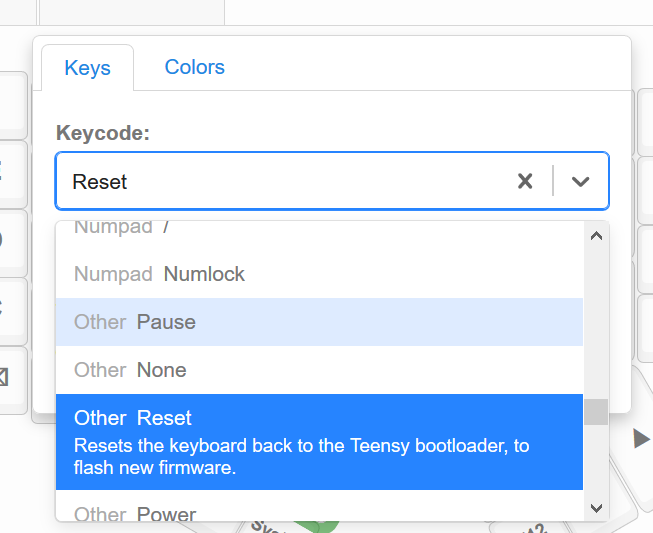Click the scrollbar track above the thumb
The height and width of the screenshot is (533, 653).
[x=596, y=323]
